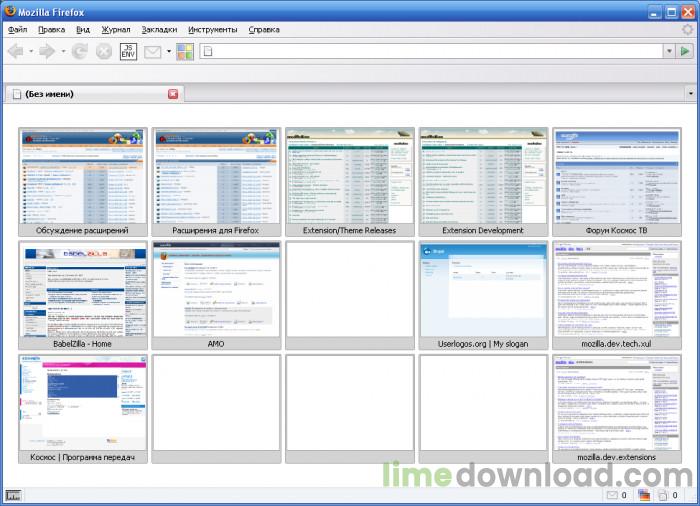
Task: Expand the mail icon dropdown arrow
Action: 168,51
